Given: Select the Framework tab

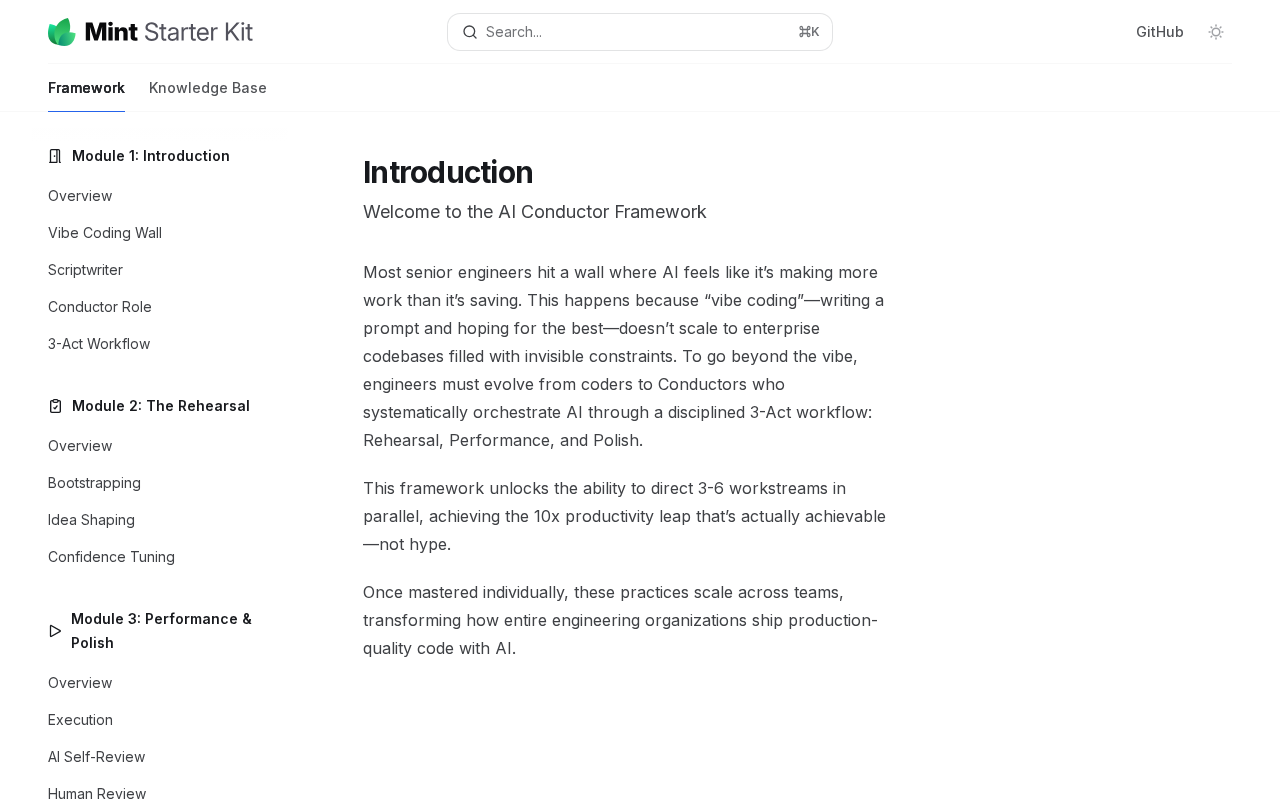Looking at the screenshot, I should [86, 88].
